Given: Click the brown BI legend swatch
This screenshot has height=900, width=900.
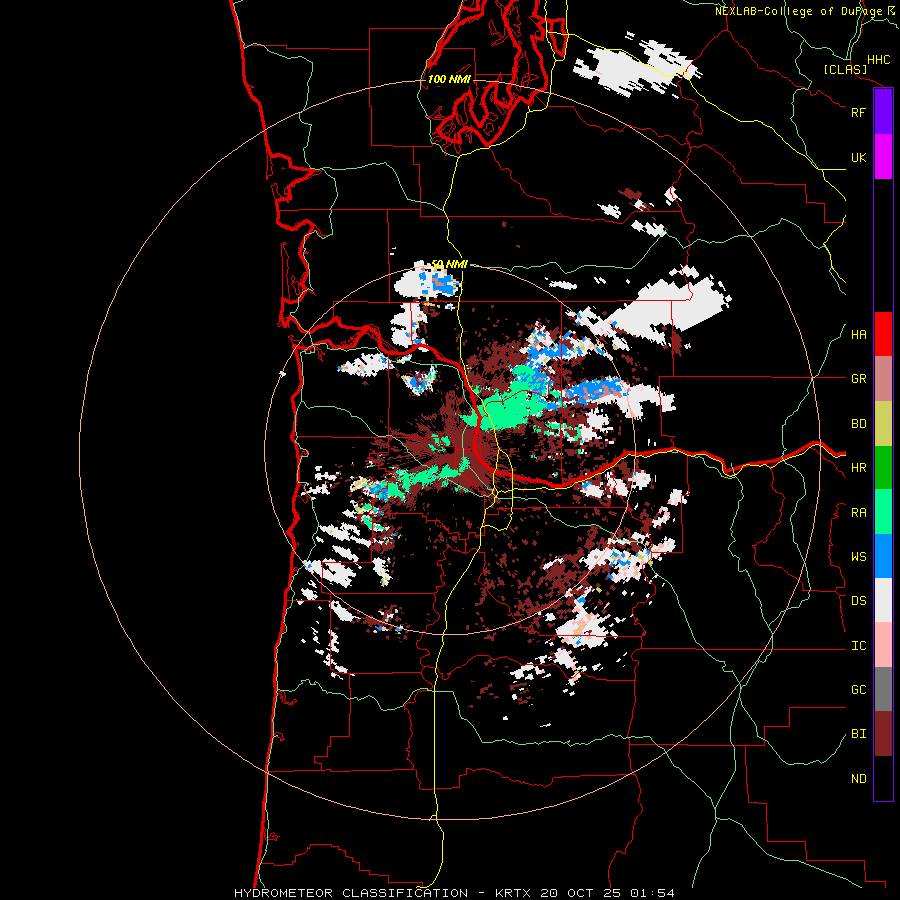Looking at the screenshot, I should click(x=883, y=734).
